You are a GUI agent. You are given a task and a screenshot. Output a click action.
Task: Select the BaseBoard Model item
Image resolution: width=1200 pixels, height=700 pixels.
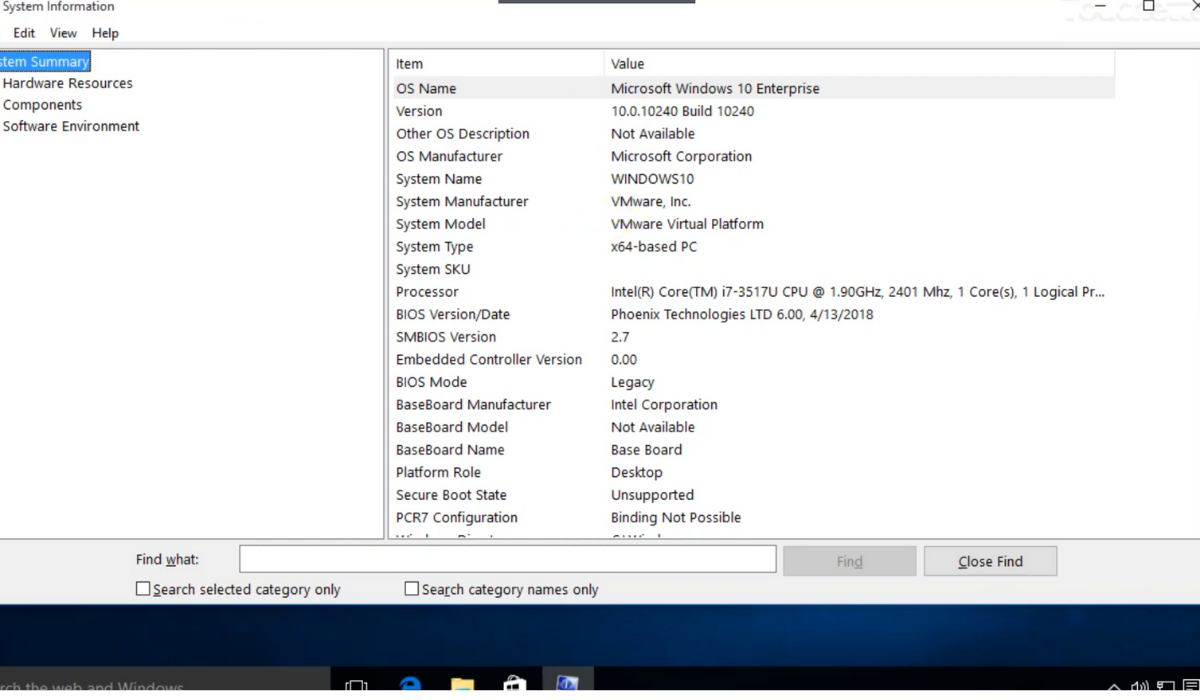coord(452,427)
